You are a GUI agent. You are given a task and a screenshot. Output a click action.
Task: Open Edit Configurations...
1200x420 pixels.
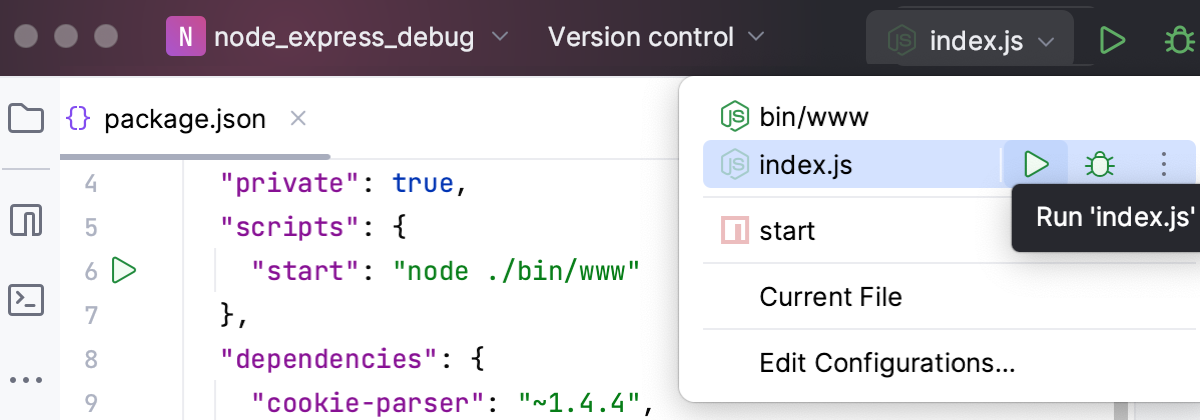click(x=887, y=362)
